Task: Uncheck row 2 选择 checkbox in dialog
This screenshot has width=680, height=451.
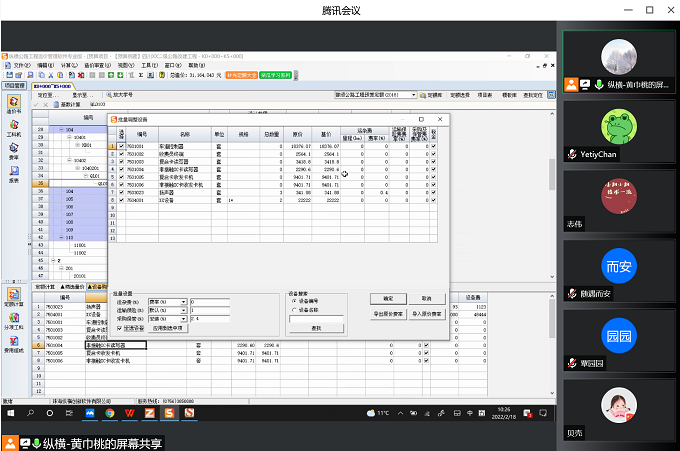Action: [x=121, y=154]
